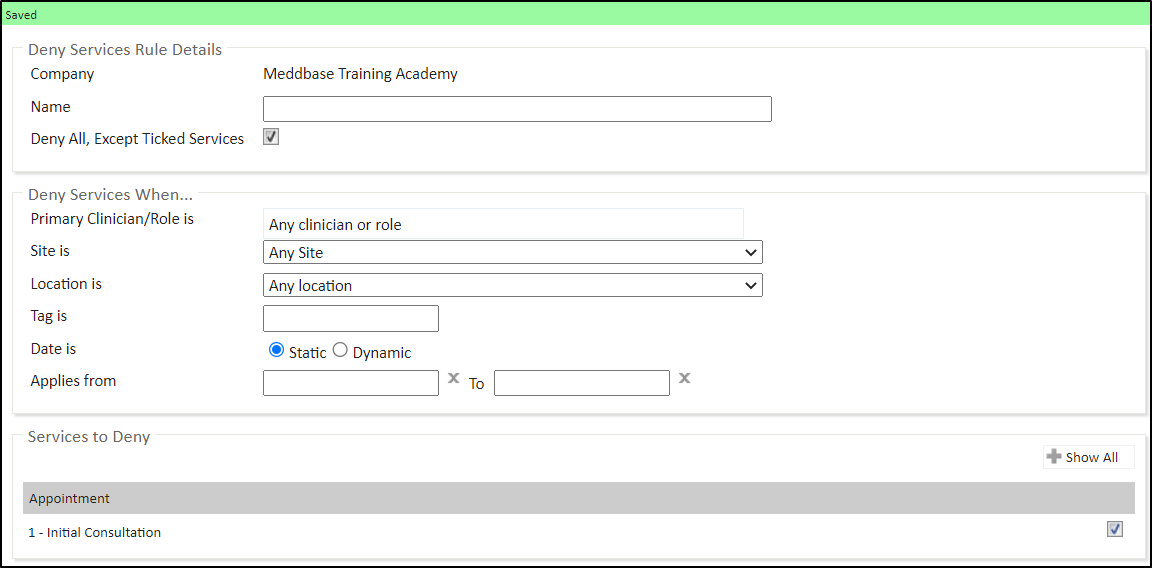Viewport: 1152px width, 568px height.
Task: Click the Deny All, Except Ticked Services label
Action: tap(137, 139)
